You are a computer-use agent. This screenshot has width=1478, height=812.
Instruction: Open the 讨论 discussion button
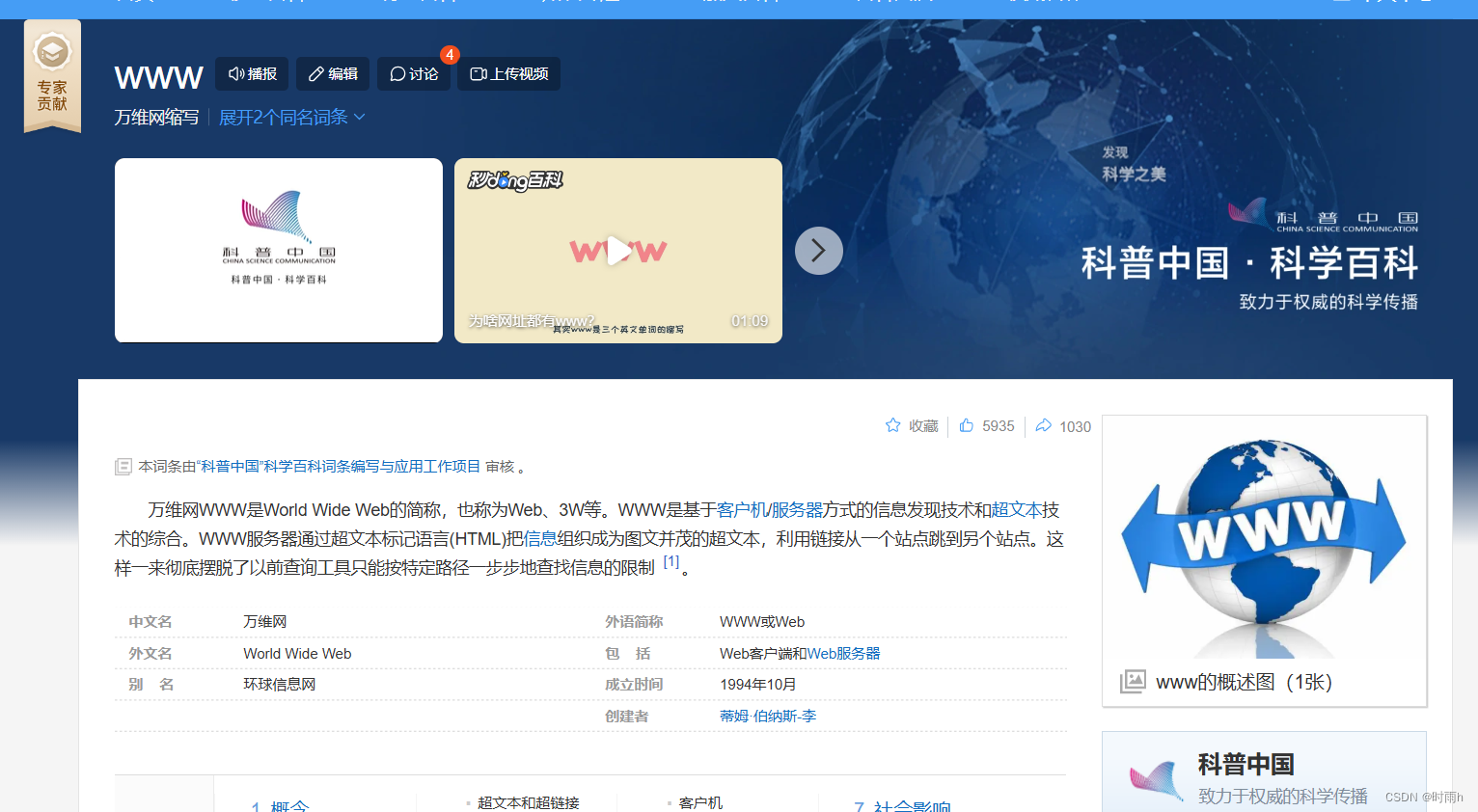414,74
